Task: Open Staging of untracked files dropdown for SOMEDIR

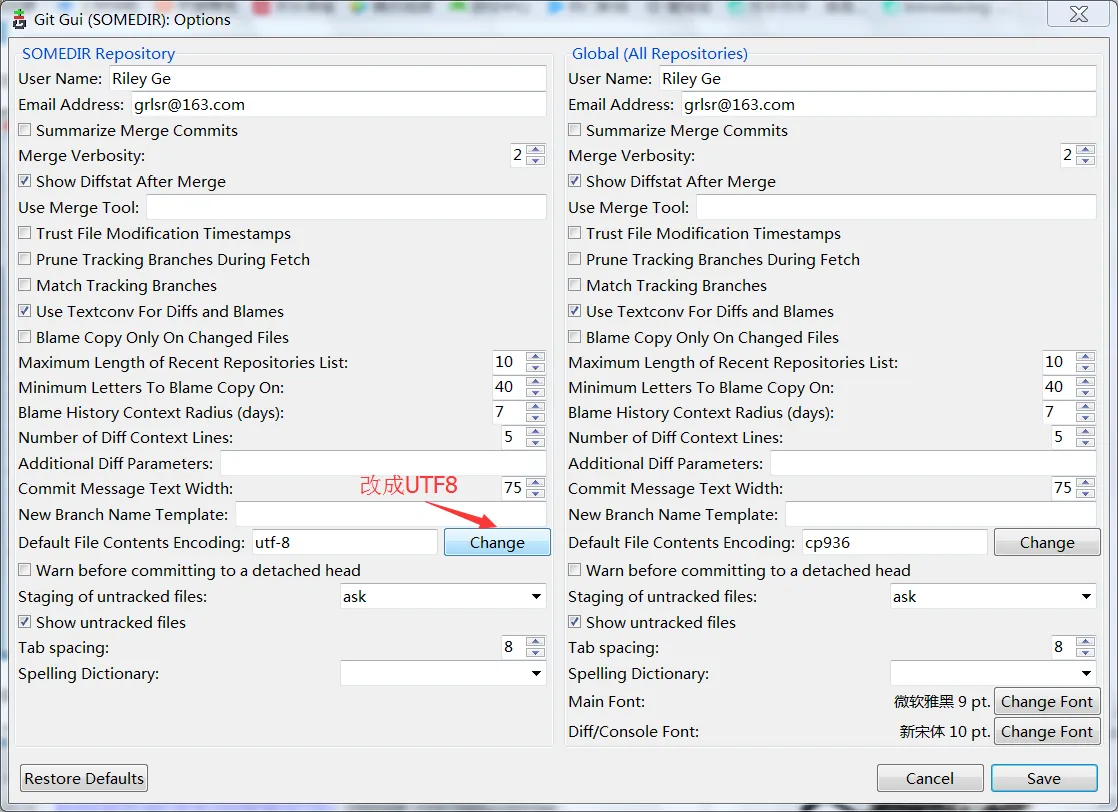Action: tap(443, 597)
